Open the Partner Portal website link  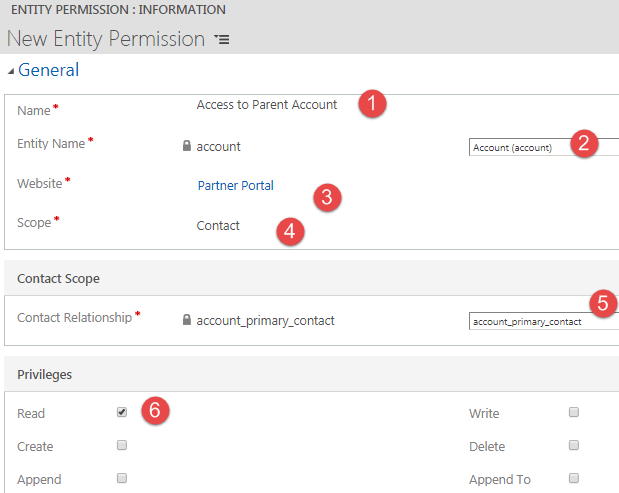(x=236, y=185)
